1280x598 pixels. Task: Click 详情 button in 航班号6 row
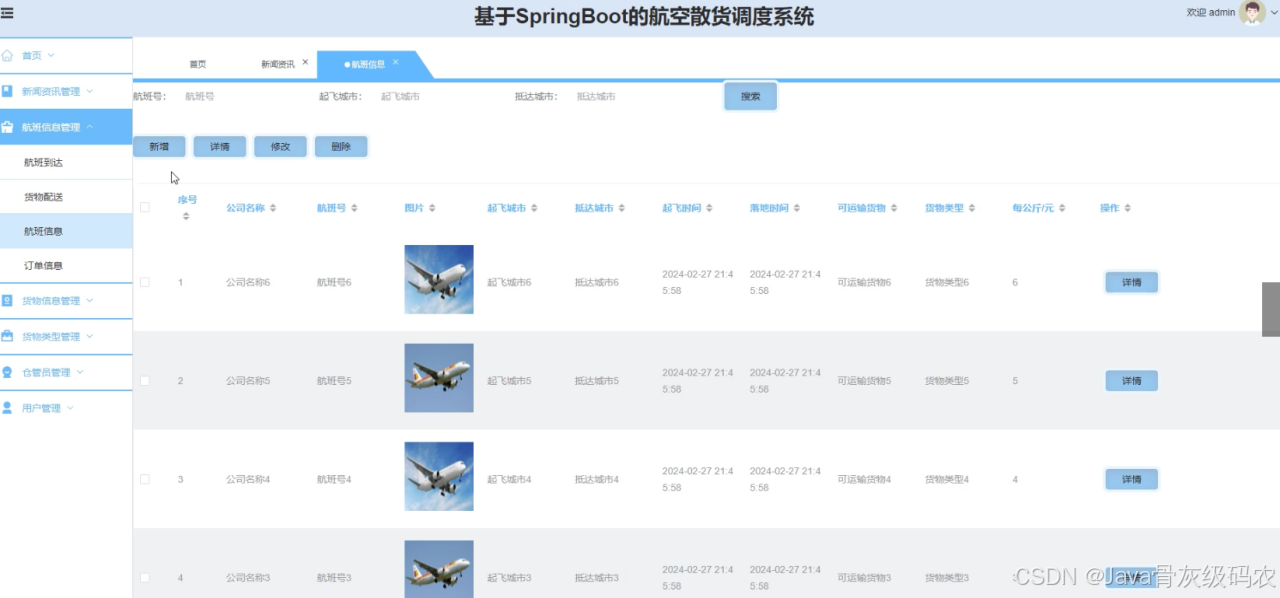point(1131,283)
